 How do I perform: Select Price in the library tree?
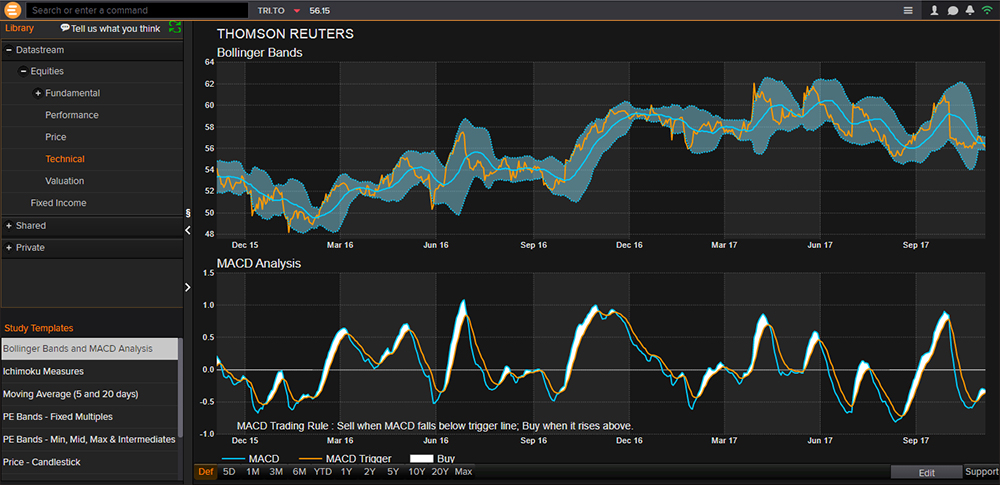pyautogui.click(x=55, y=137)
